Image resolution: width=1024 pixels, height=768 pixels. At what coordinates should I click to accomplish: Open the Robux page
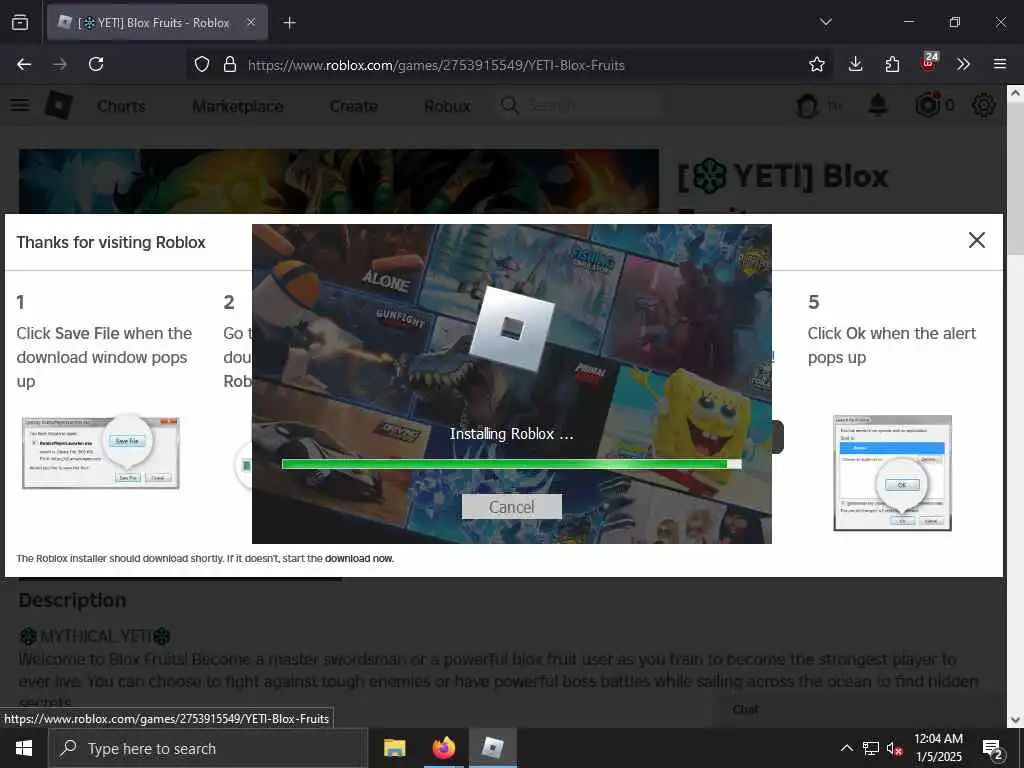(447, 106)
